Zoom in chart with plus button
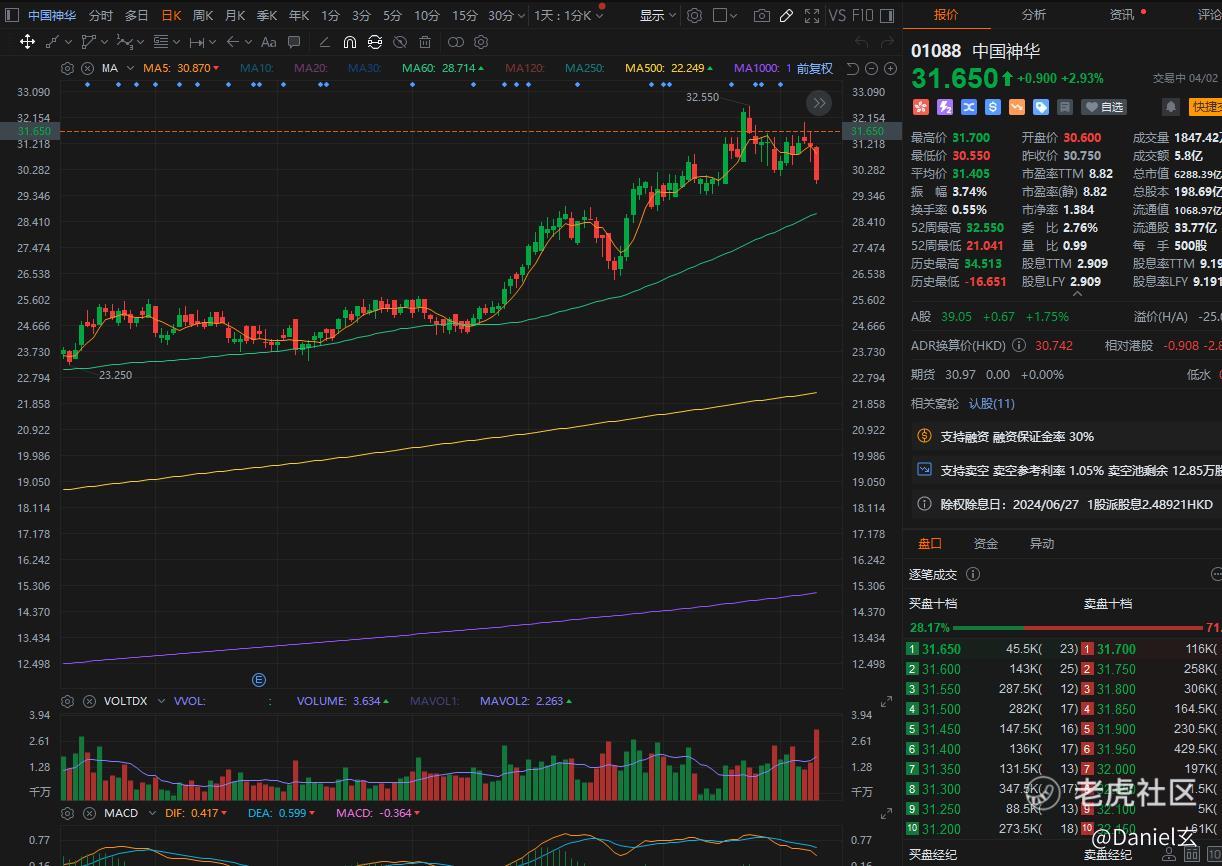Screen dimensions: 1222x866 click(890, 68)
